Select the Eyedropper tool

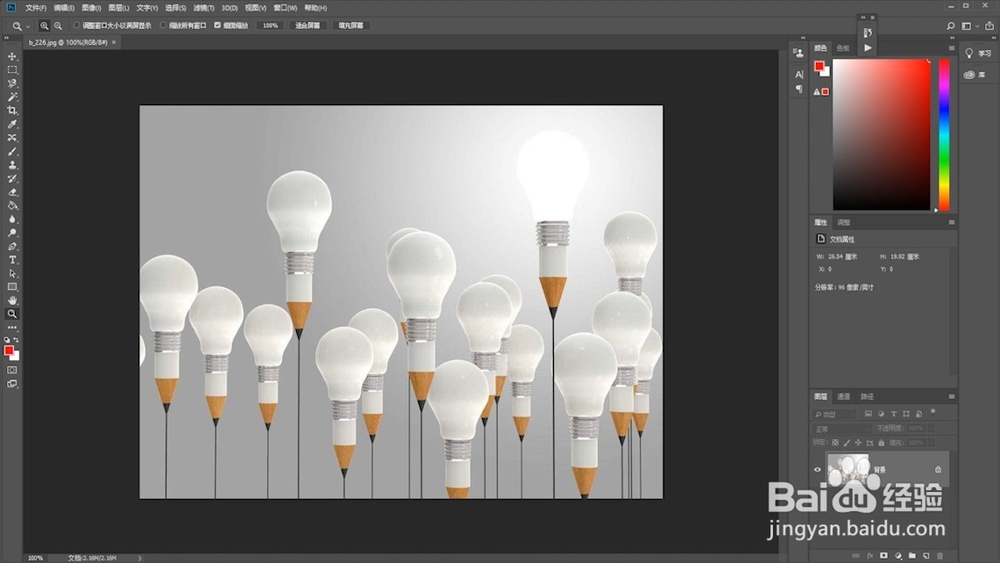[12, 124]
